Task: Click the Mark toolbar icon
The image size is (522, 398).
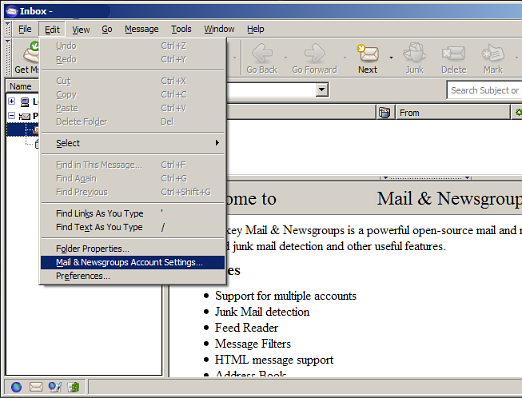Action: pos(493,53)
